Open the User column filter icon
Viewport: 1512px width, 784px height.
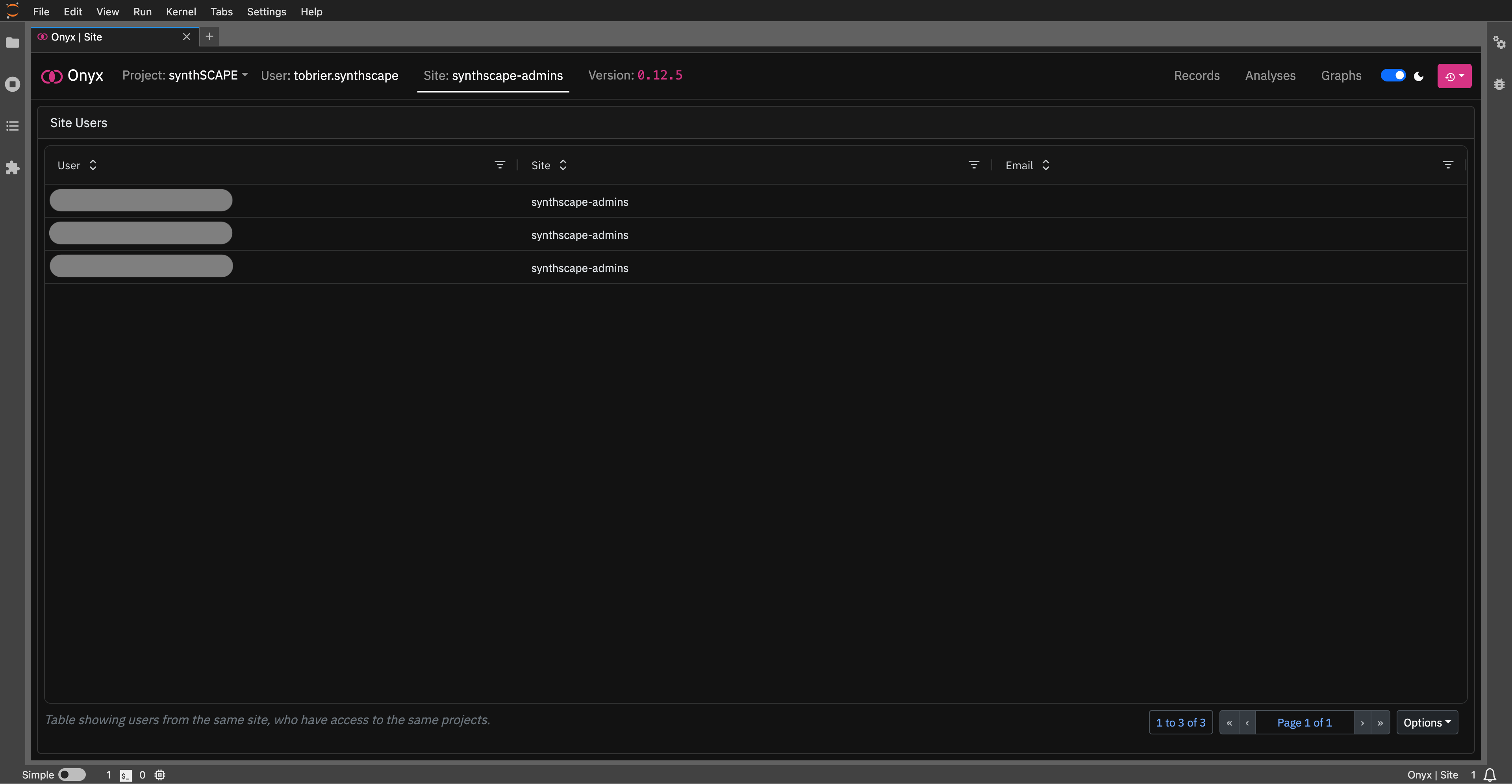[x=500, y=165]
